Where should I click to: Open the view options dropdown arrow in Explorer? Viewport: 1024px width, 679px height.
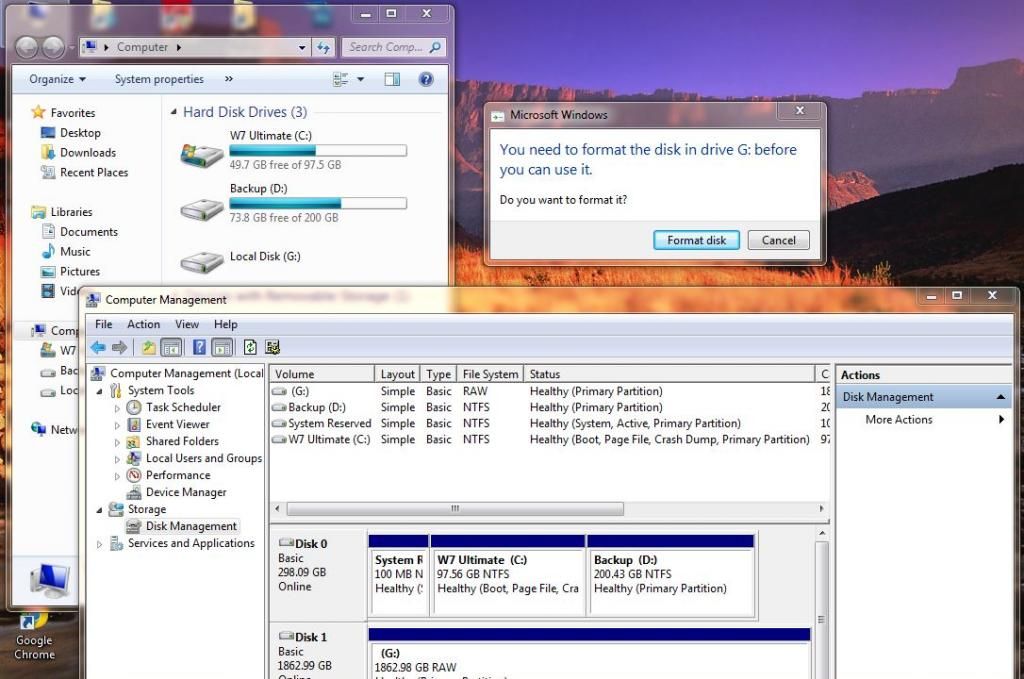coord(360,80)
